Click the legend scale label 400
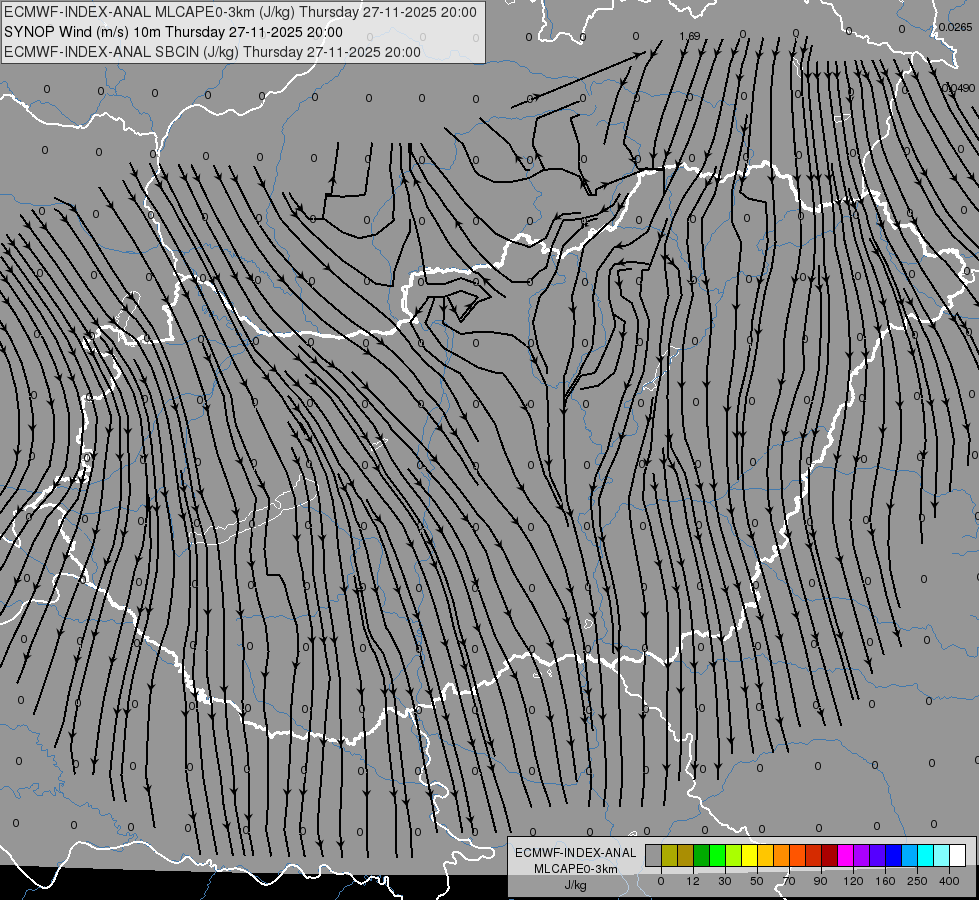 click(949, 881)
